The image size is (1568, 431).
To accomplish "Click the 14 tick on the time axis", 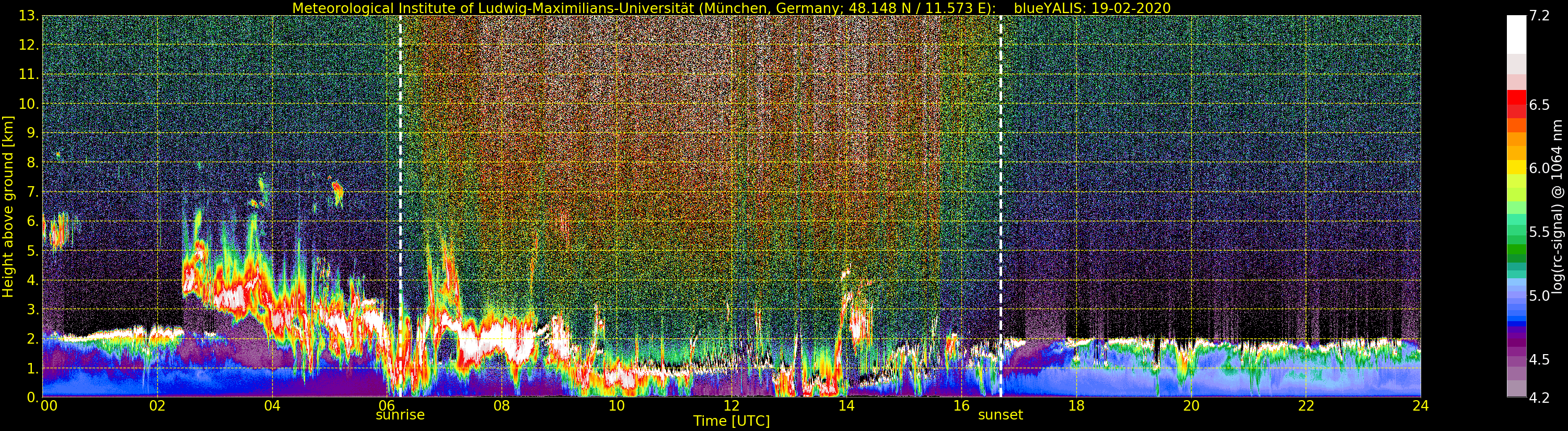I will click(846, 406).
